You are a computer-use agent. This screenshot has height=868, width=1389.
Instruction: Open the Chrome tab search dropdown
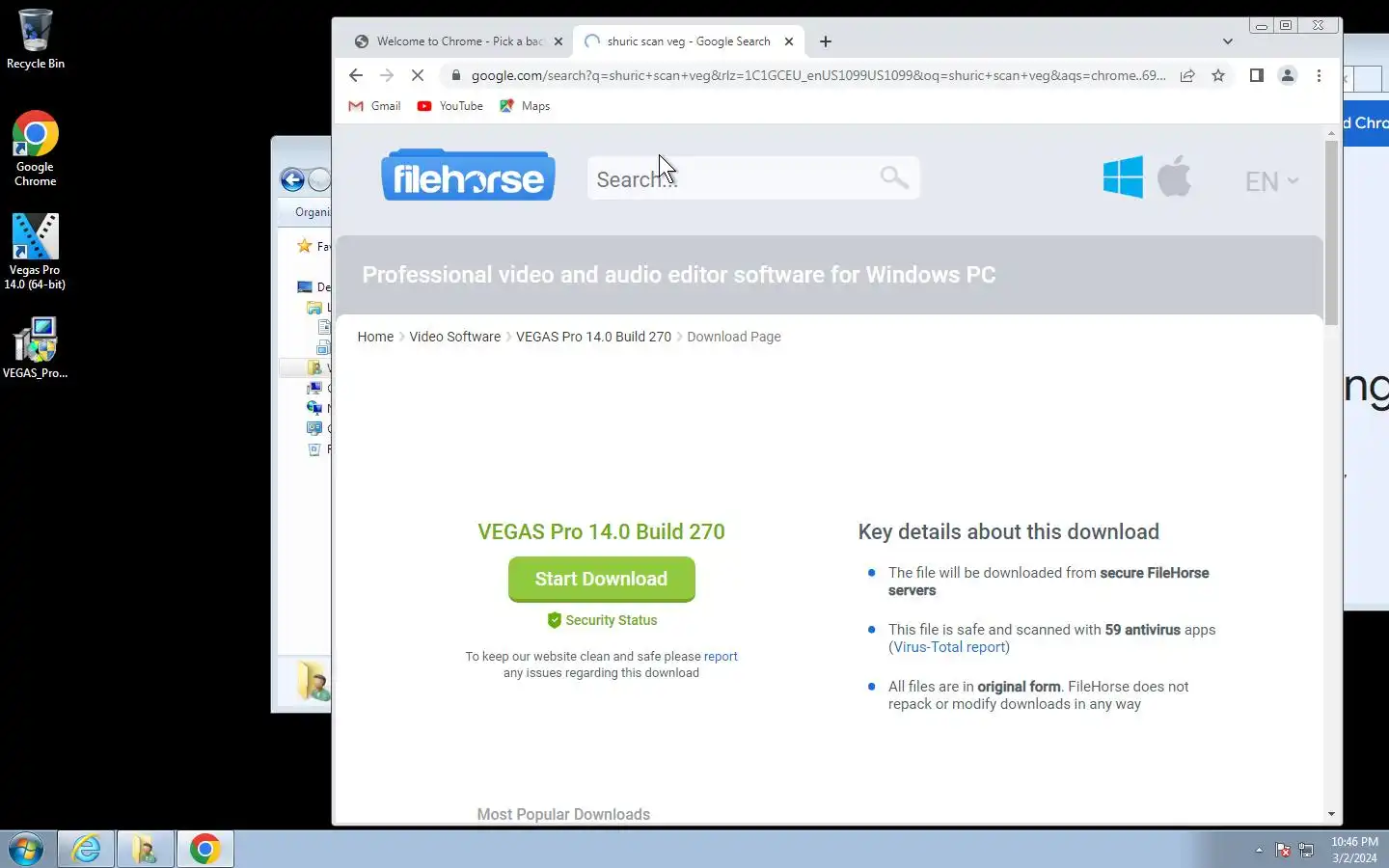(x=1227, y=41)
